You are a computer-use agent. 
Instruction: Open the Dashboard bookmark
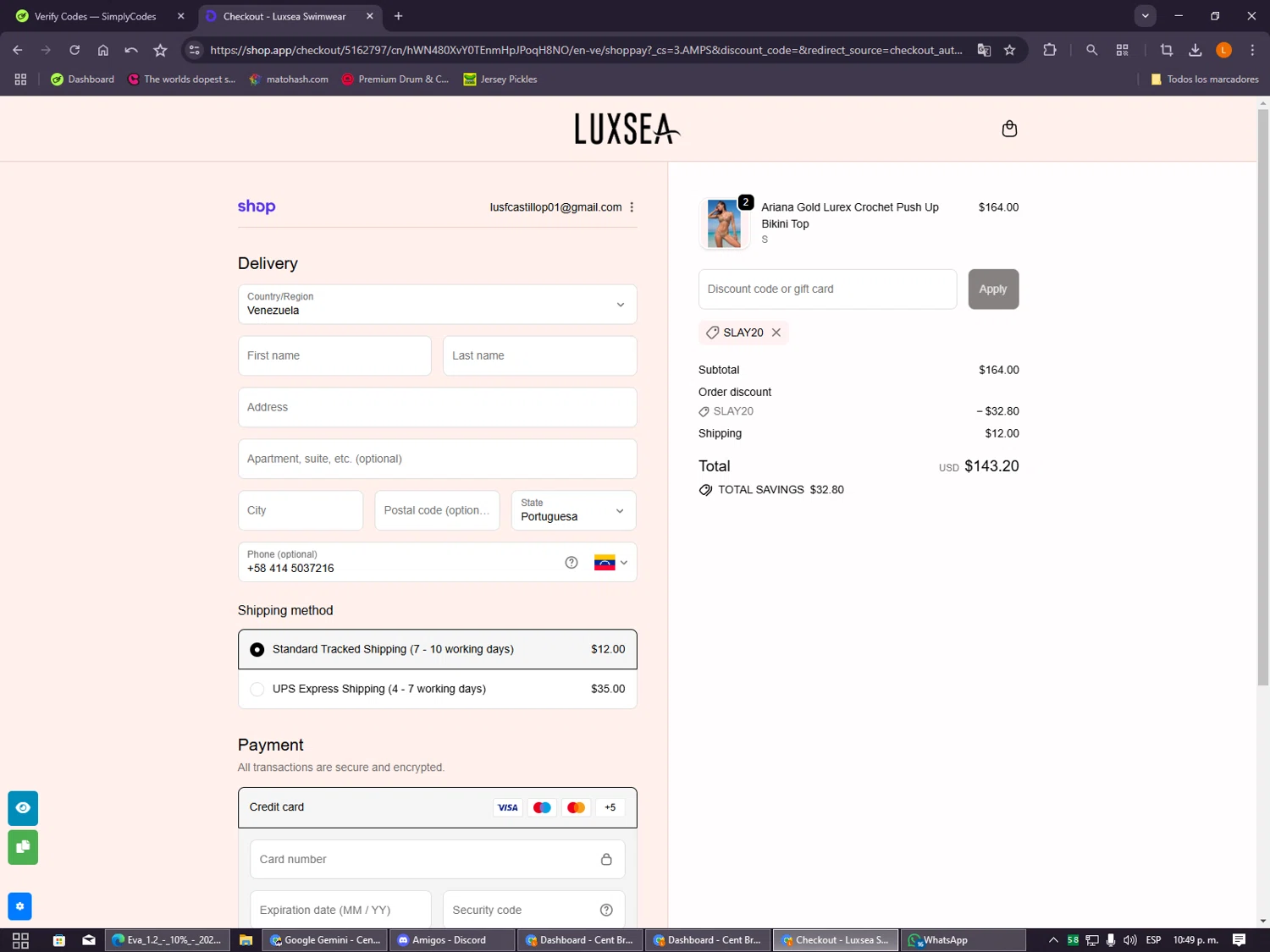[82, 80]
